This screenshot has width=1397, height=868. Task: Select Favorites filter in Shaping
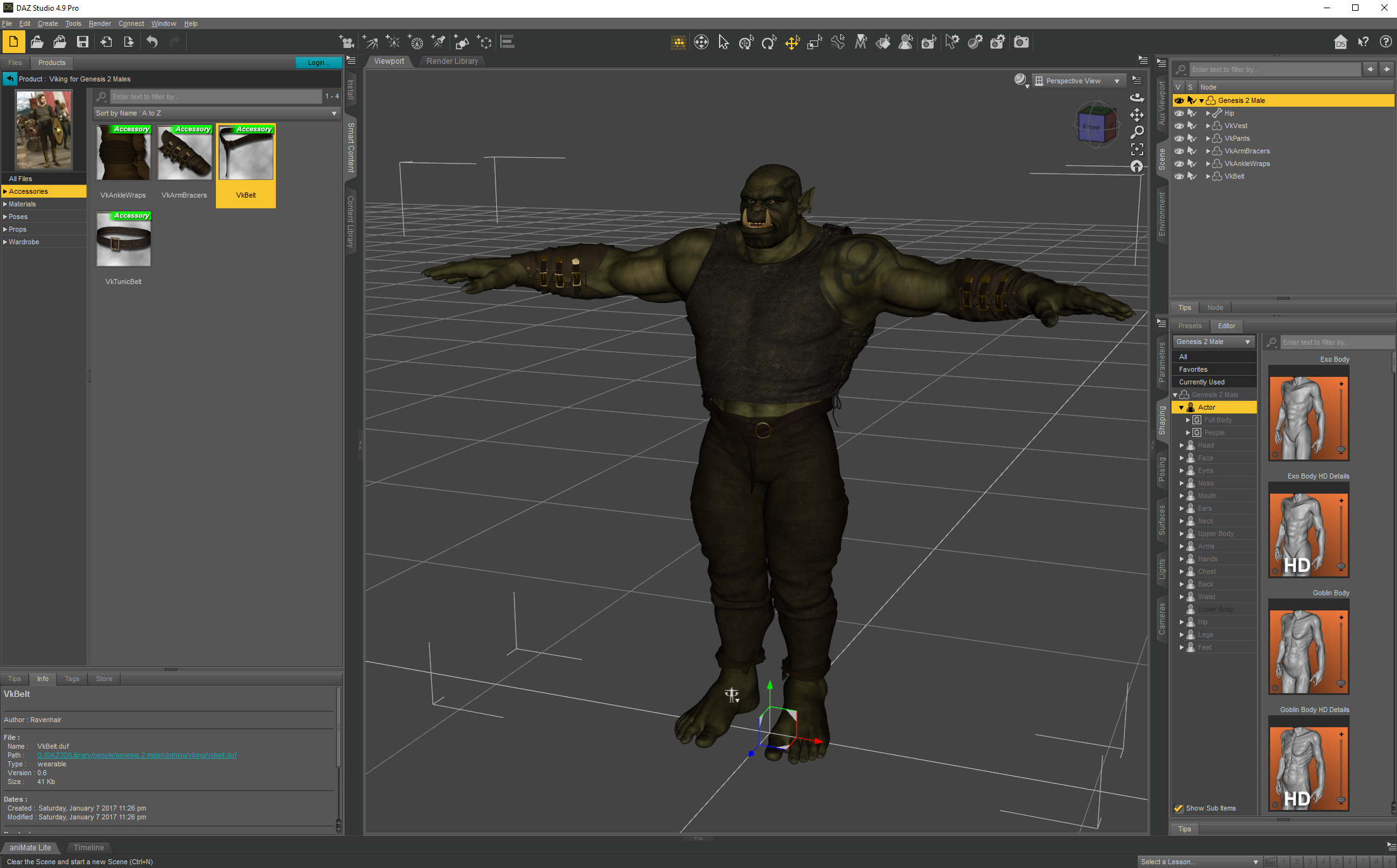click(x=1214, y=369)
